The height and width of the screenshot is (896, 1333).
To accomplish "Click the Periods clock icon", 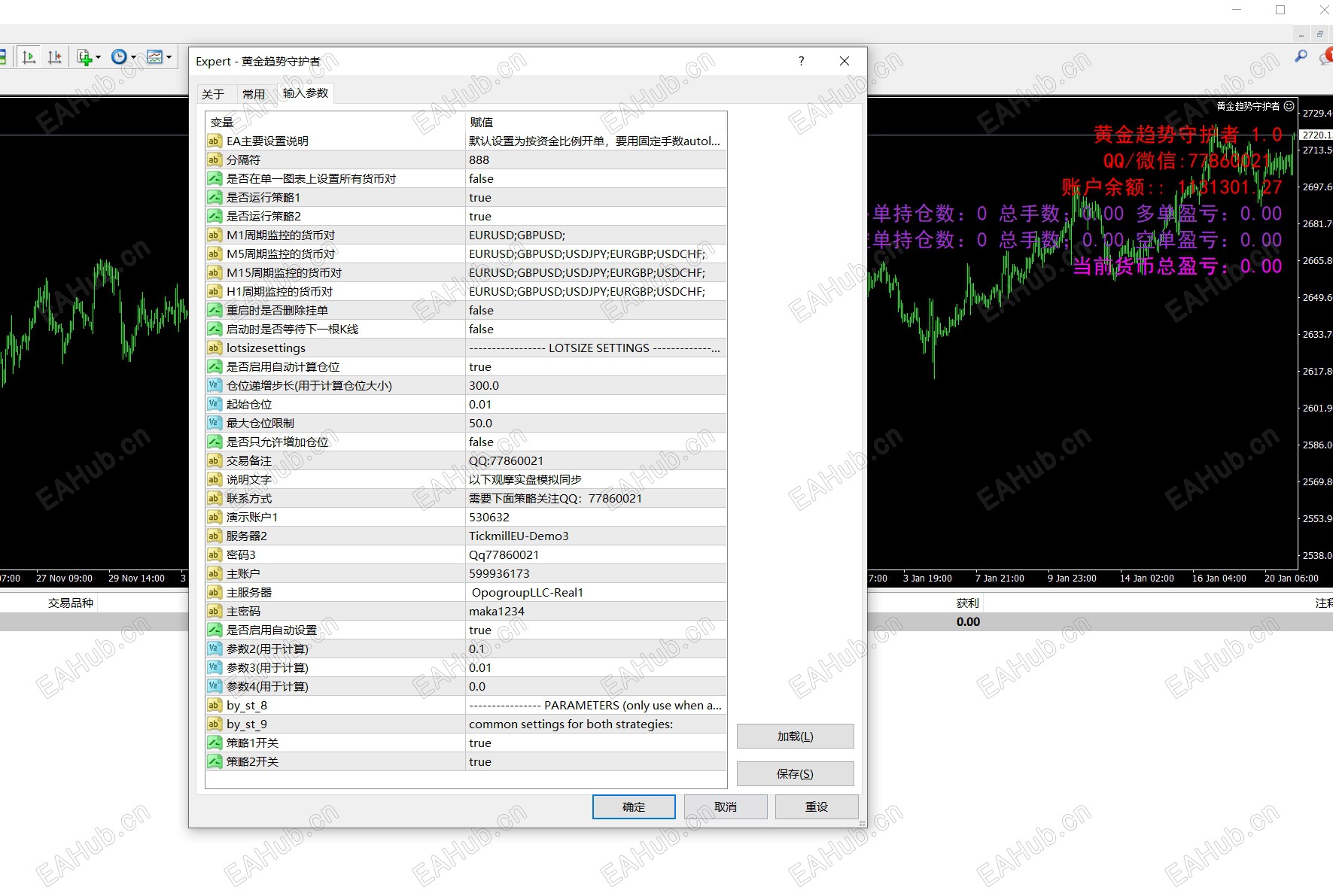I will 119,57.
